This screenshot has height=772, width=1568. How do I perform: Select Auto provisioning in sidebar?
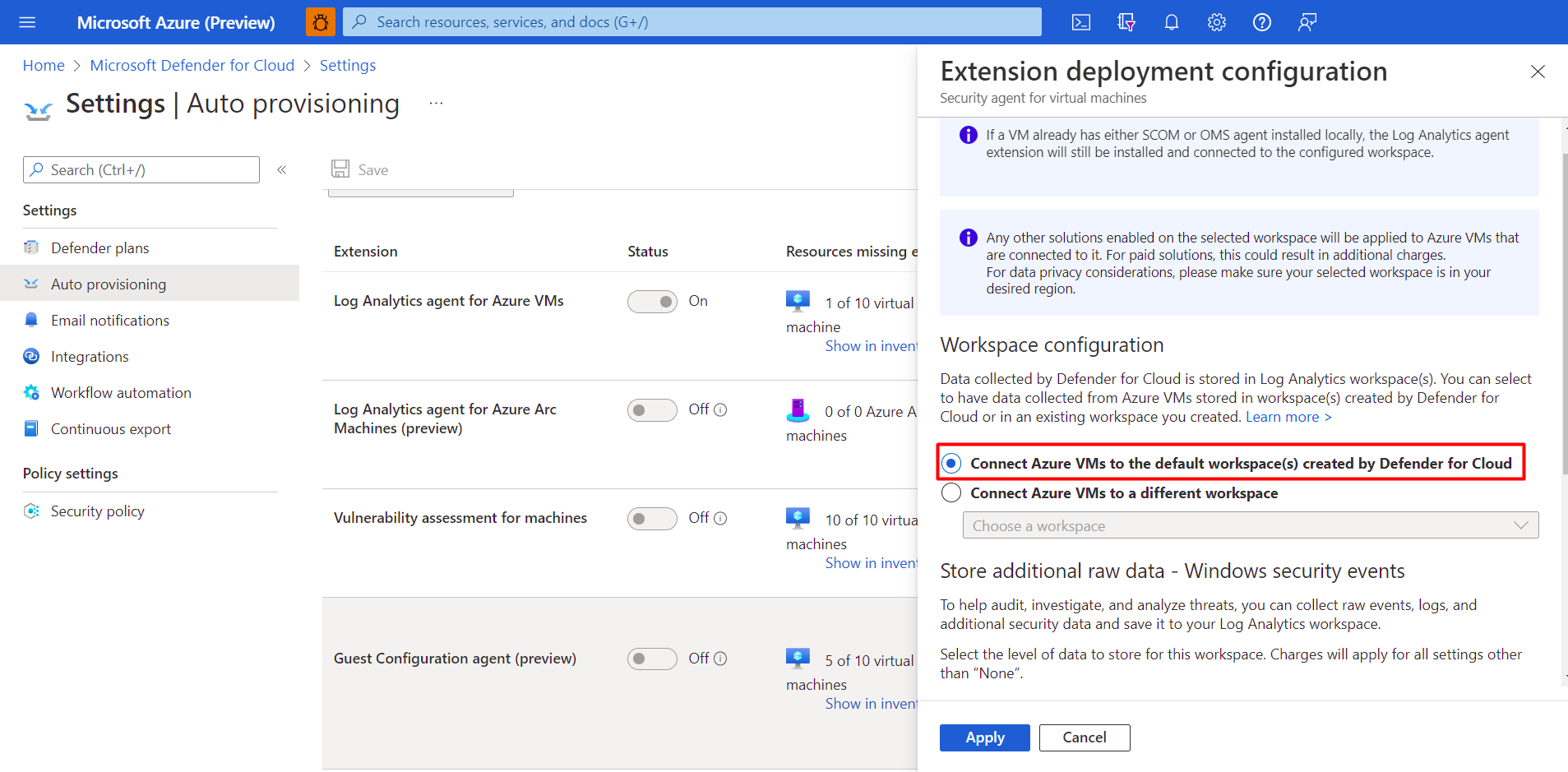point(150,284)
